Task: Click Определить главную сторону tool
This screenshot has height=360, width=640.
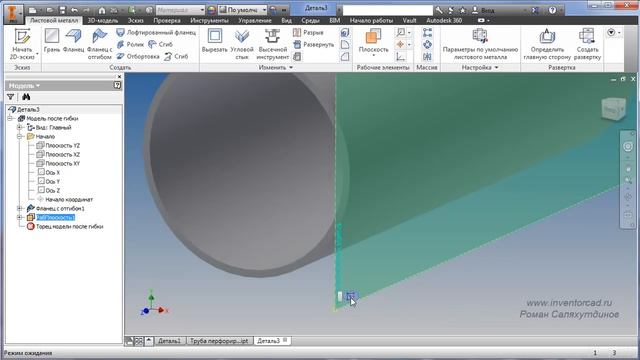Action: click(547, 44)
